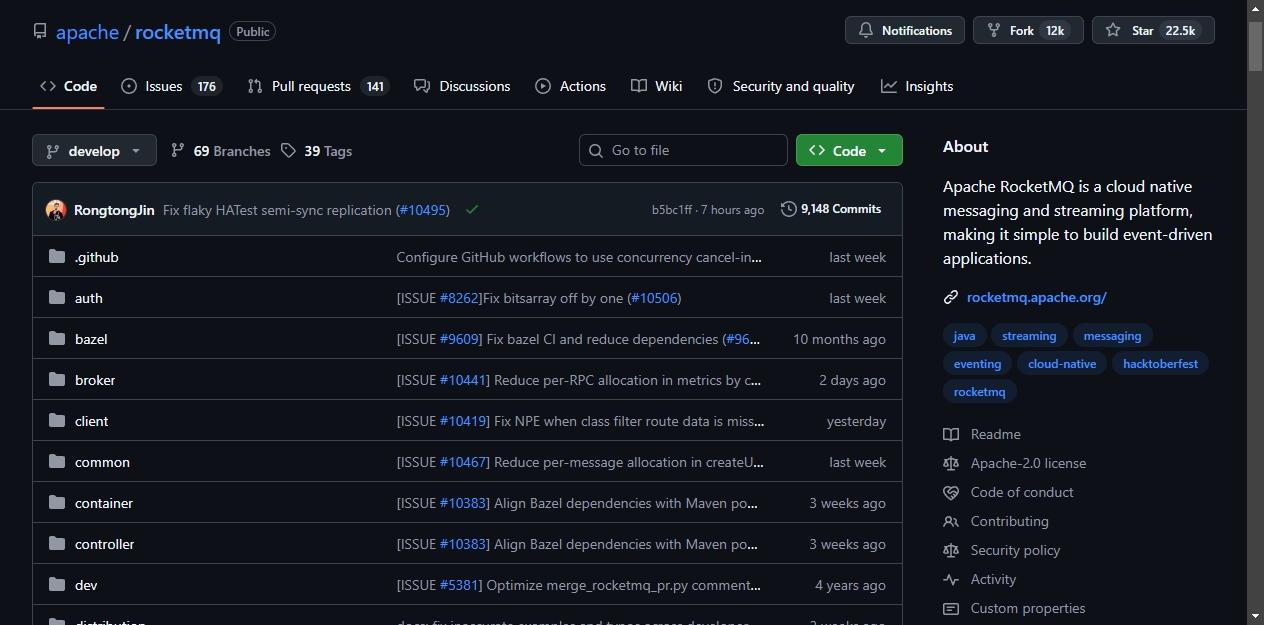
Task: Click the Readme book icon
Action: click(951, 434)
